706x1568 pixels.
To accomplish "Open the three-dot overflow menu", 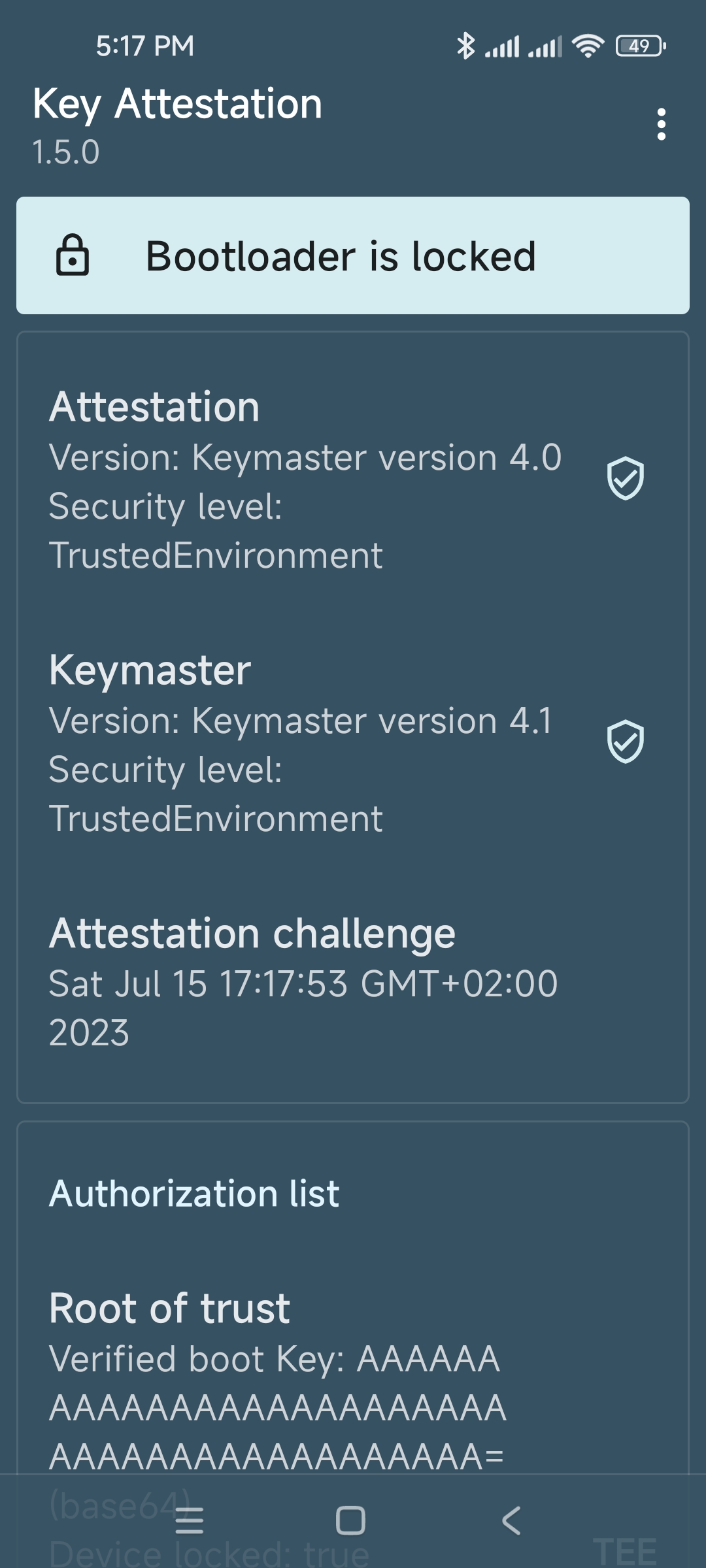I will [661, 124].
